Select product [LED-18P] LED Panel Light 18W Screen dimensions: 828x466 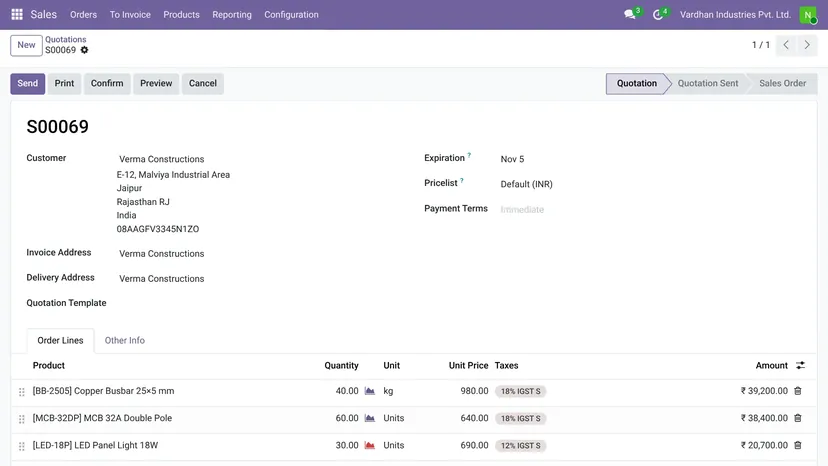point(95,445)
